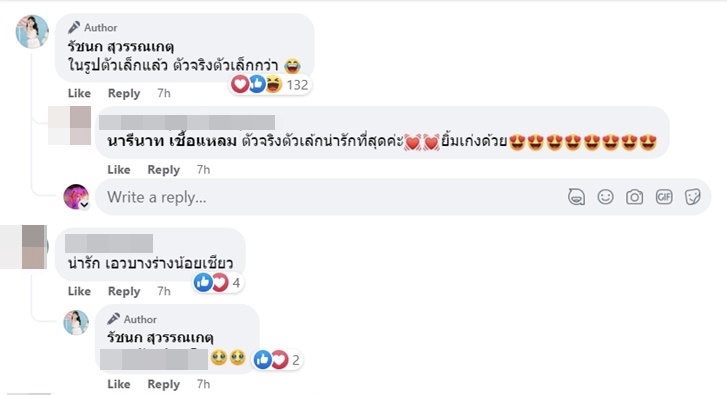This screenshot has width=727, height=395.
Task: View reactions with count 2
Action: [278, 360]
